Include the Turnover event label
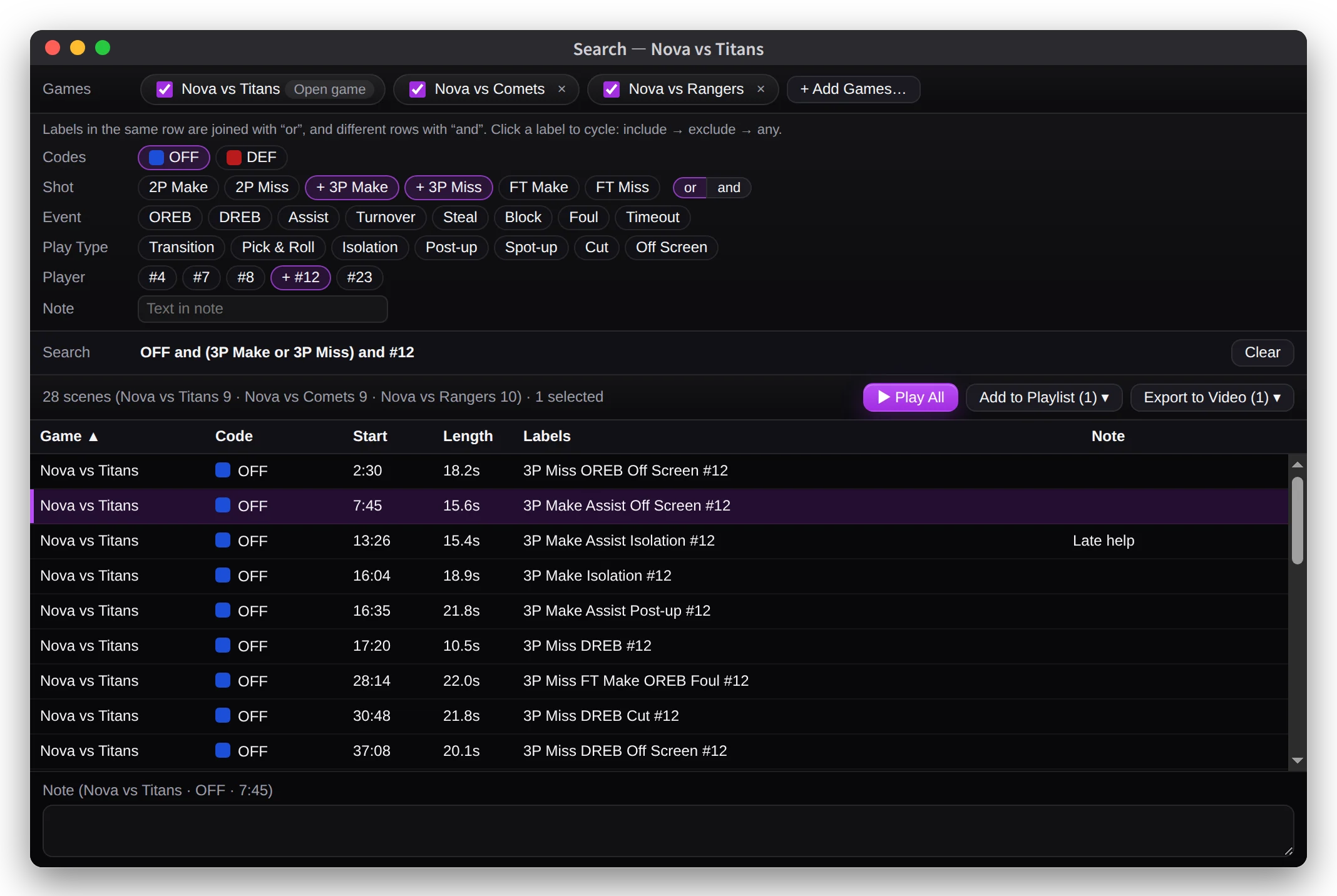 point(386,217)
